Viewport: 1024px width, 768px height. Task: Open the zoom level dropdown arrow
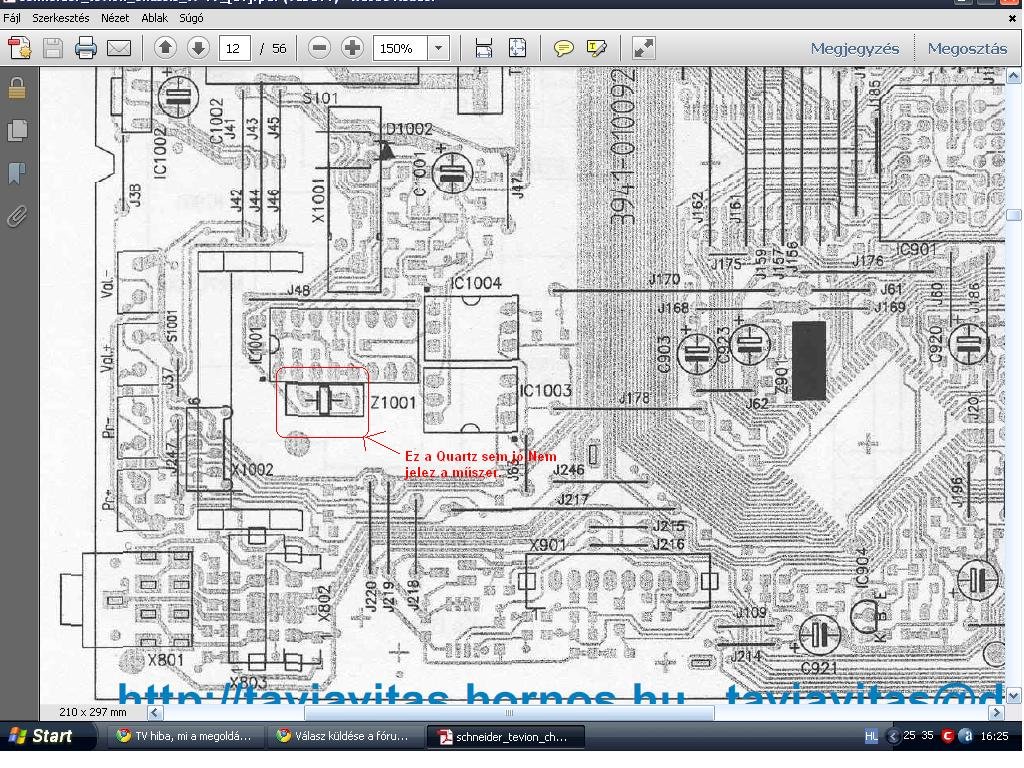(x=438, y=48)
